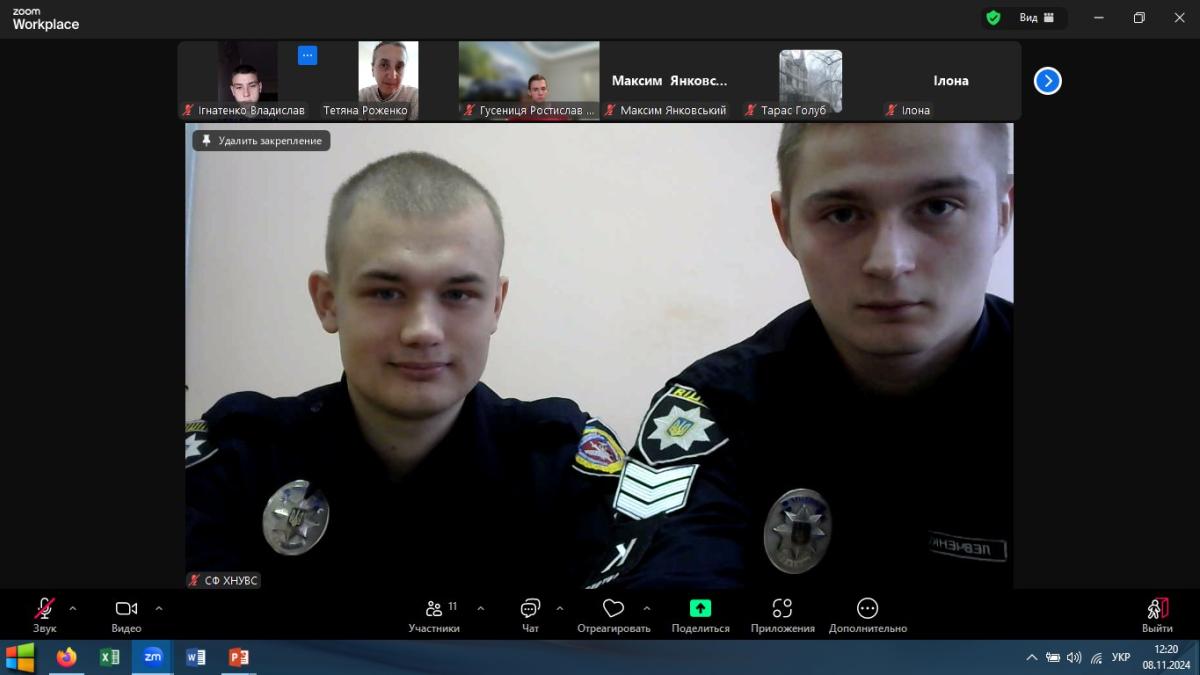Select Ілона participant tile
This screenshot has height=675, width=1200.
951,80
